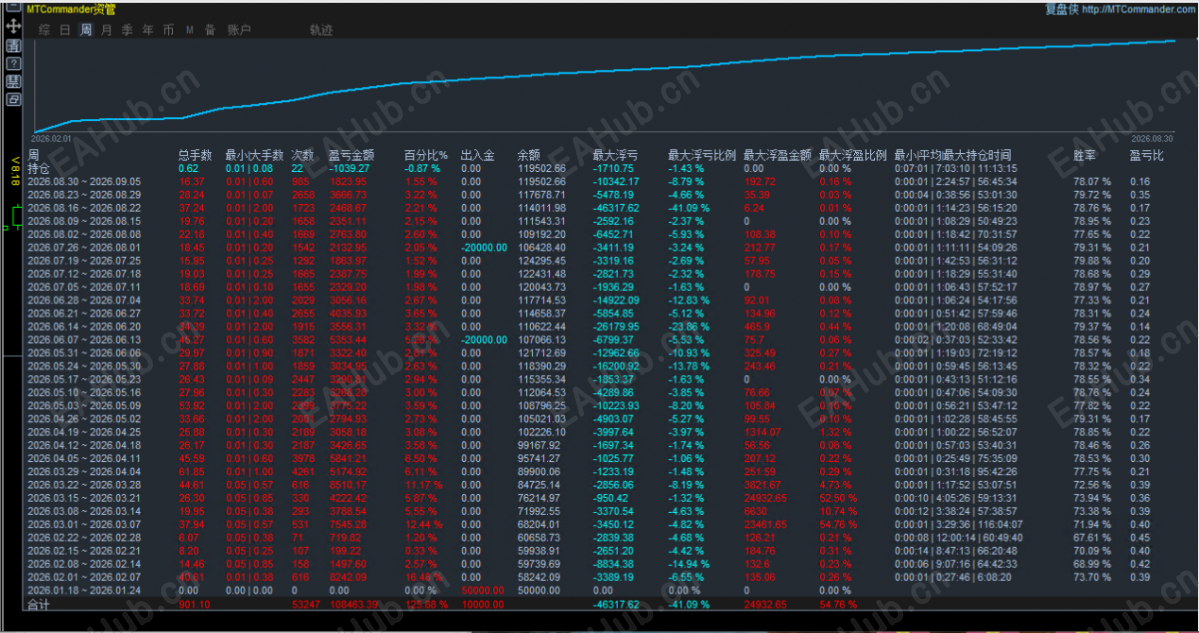Open the M tab

point(190,30)
